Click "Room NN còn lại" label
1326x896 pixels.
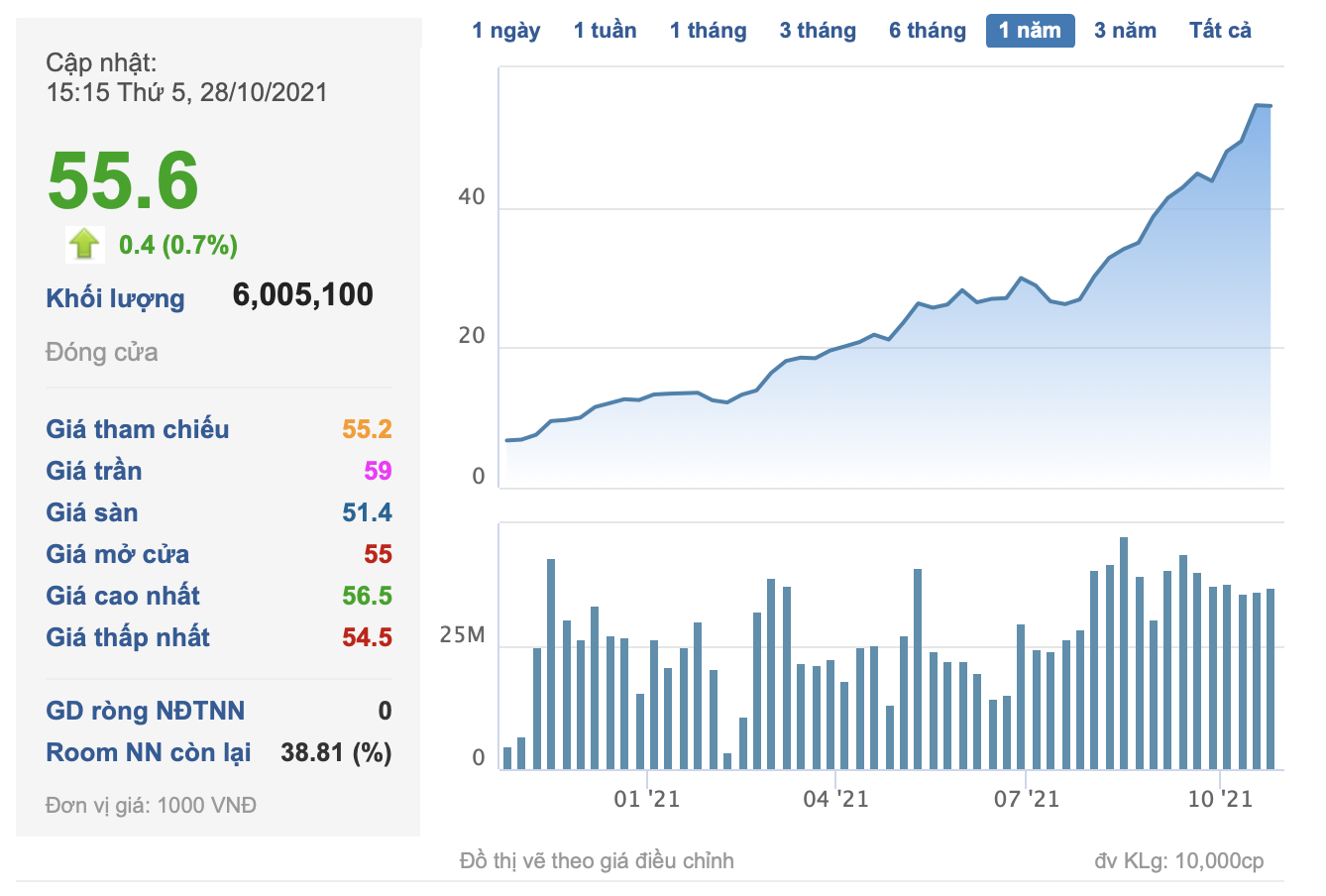click(x=149, y=752)
